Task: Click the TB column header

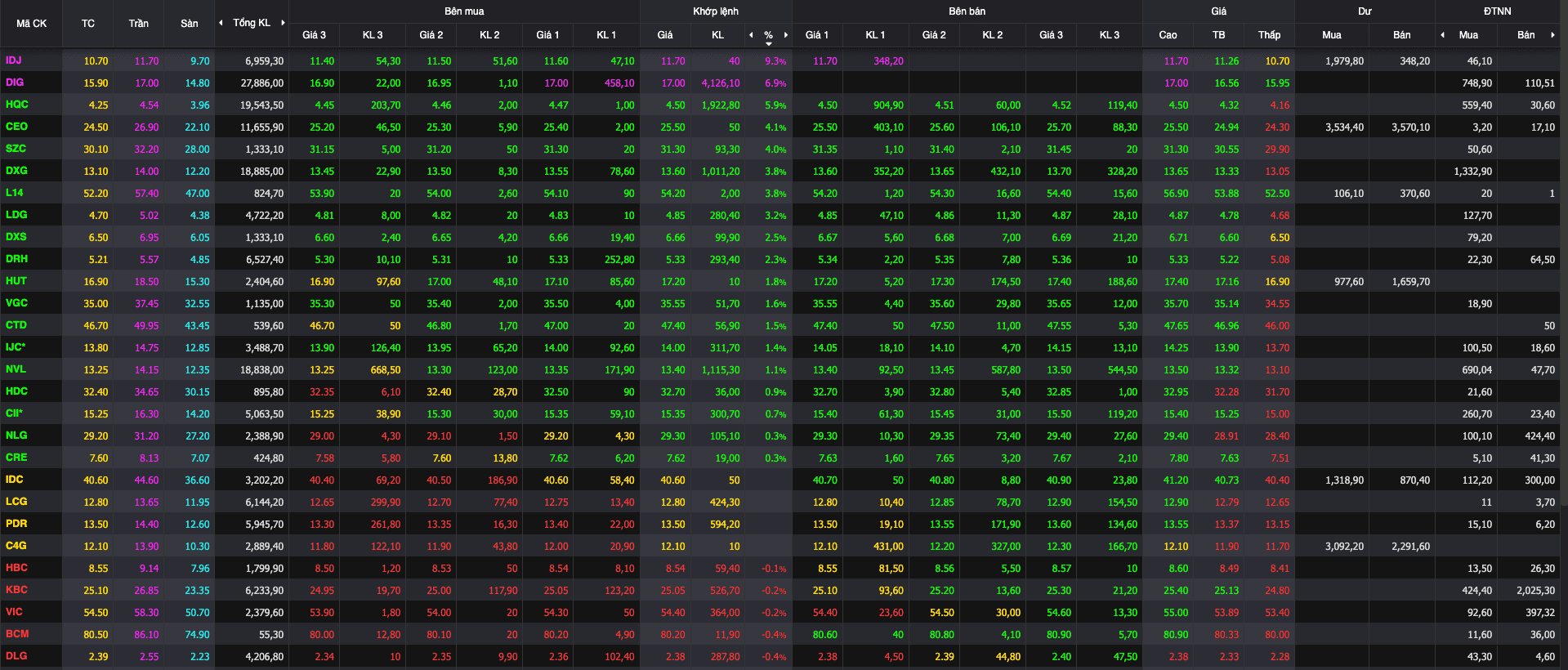Action: click(x=1218, y=35)
